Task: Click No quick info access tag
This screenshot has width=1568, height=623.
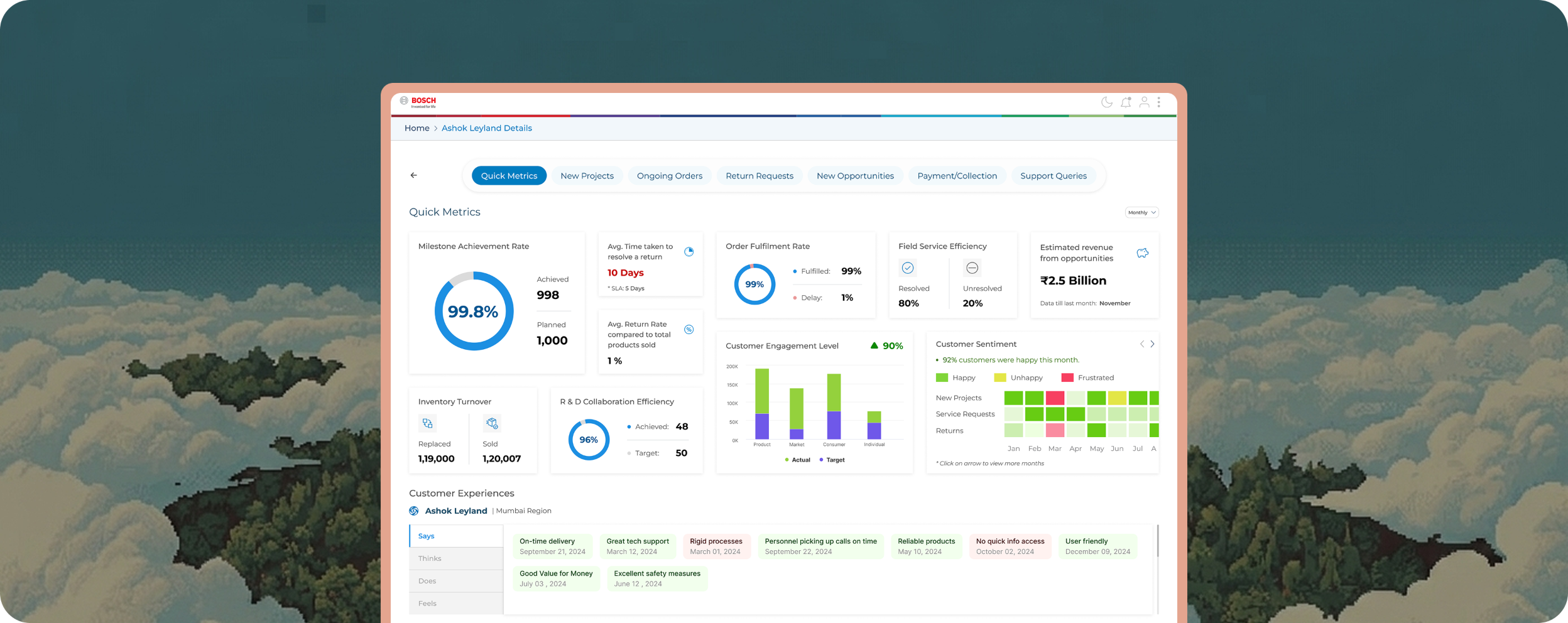Action: (1010, 546)
